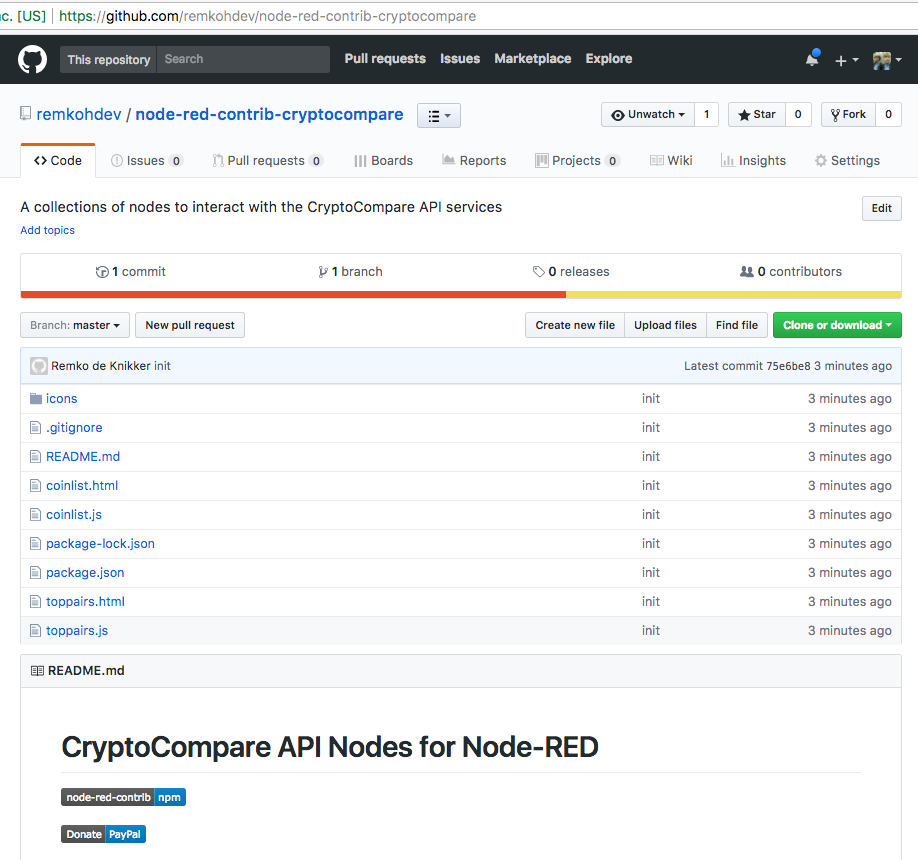Open the notifications bell icon
Viewport: 918px width, 860px height.
(813, 59)
